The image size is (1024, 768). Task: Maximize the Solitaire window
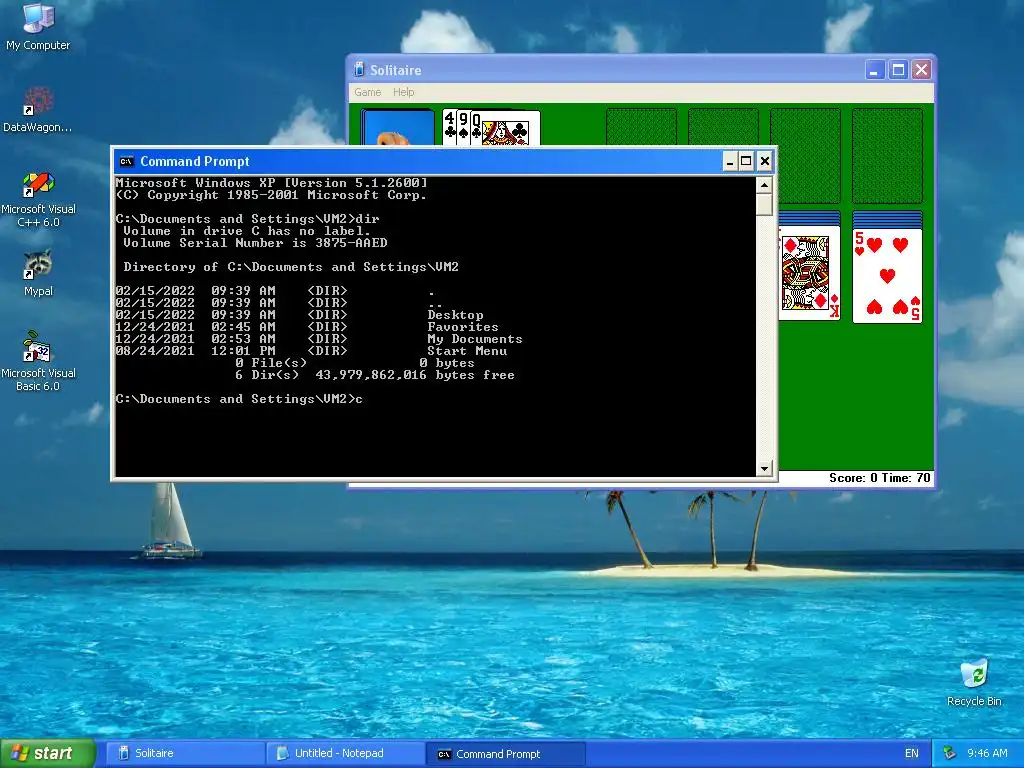coord(899,69)
